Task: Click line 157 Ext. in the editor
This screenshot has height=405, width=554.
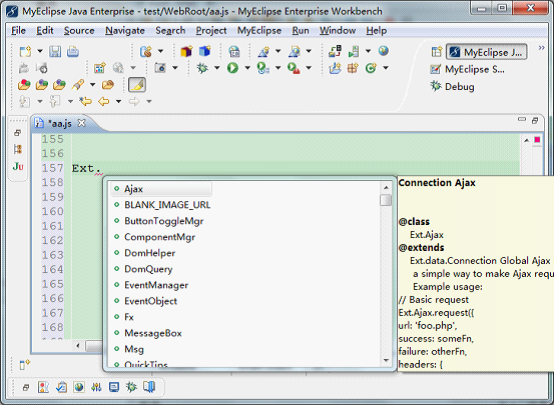Action: click(x=86, y=168)
